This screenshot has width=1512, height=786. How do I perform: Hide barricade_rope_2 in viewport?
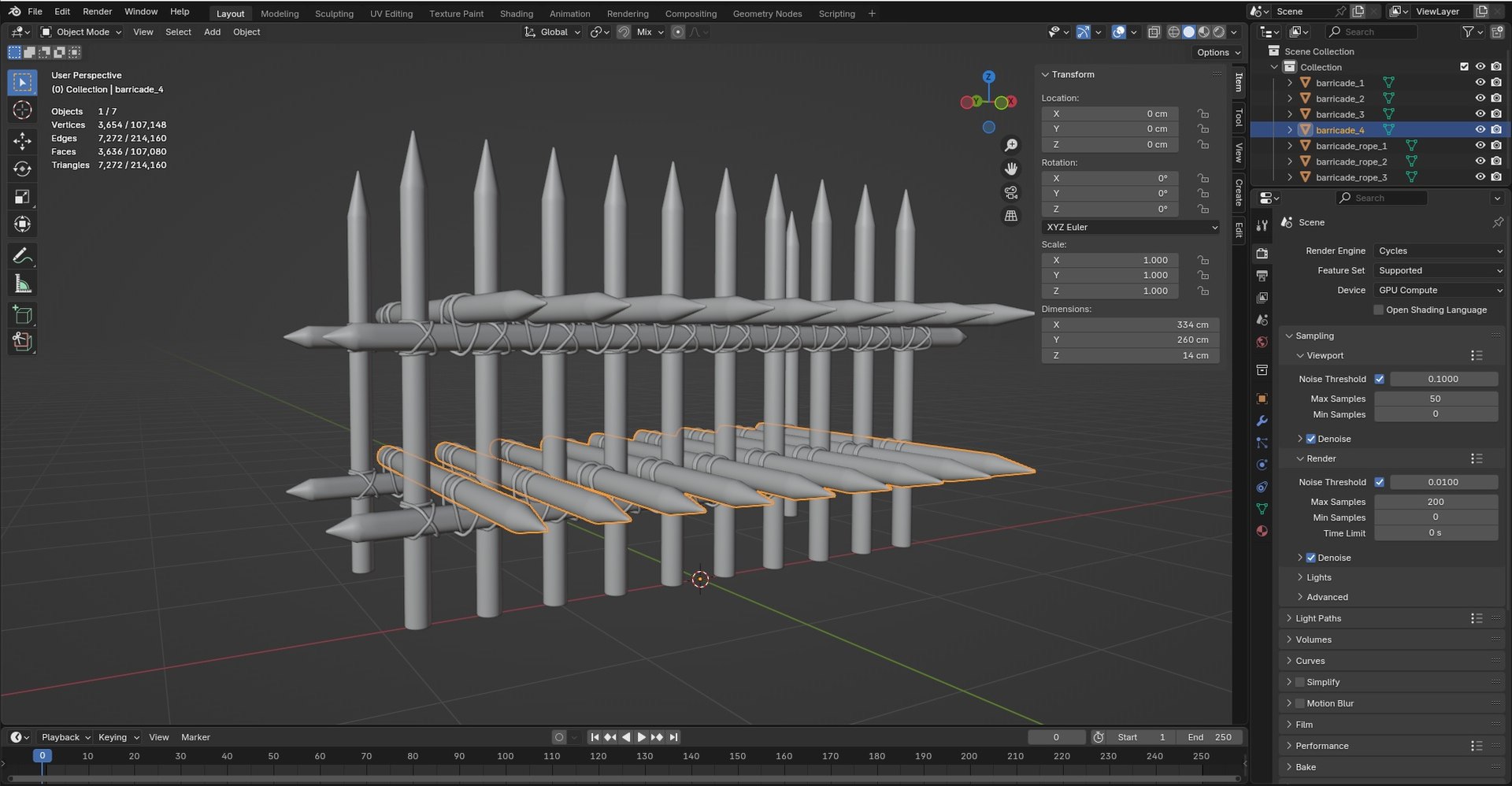pyautogui.click(x=1480, y=161)
